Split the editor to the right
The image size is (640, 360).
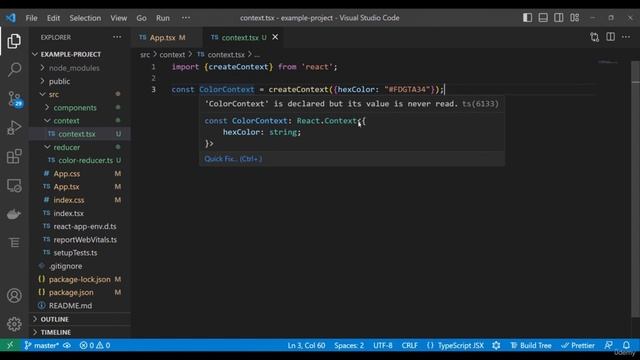(611, 37)
